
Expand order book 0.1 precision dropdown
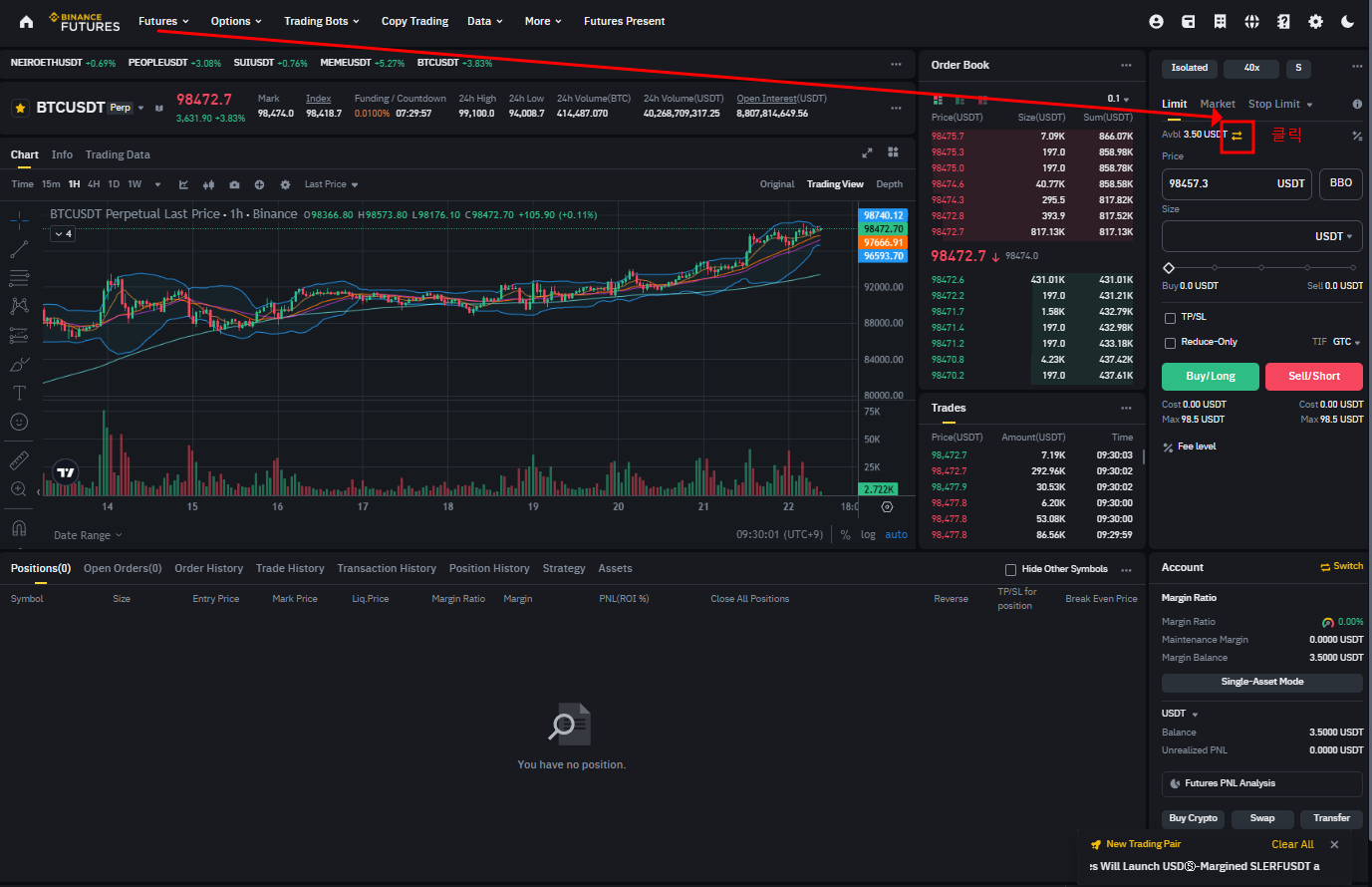[x=1119, y=99]
